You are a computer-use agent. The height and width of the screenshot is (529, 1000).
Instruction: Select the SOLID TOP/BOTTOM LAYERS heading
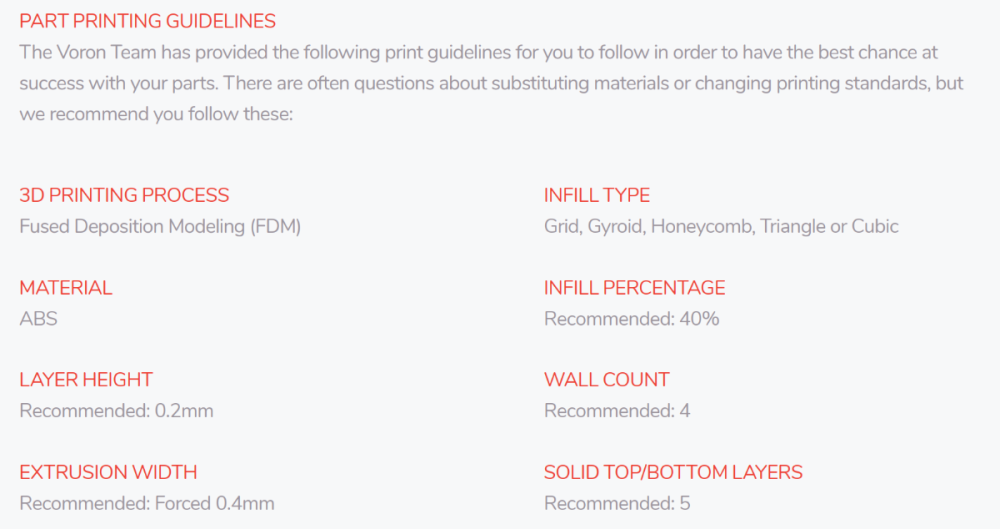click(x=673, y=472)
